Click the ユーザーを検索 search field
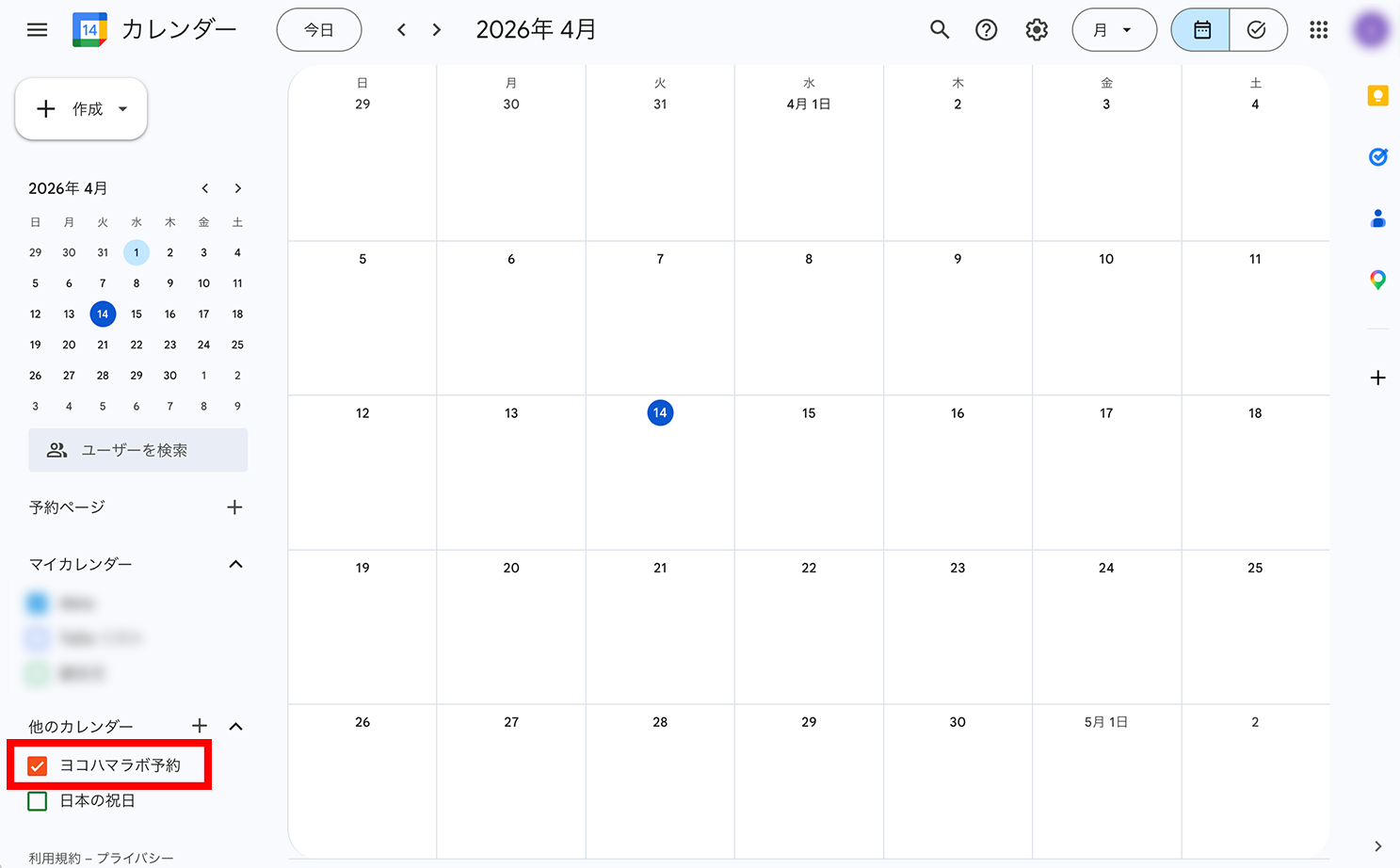 click(x=137, y=450)
